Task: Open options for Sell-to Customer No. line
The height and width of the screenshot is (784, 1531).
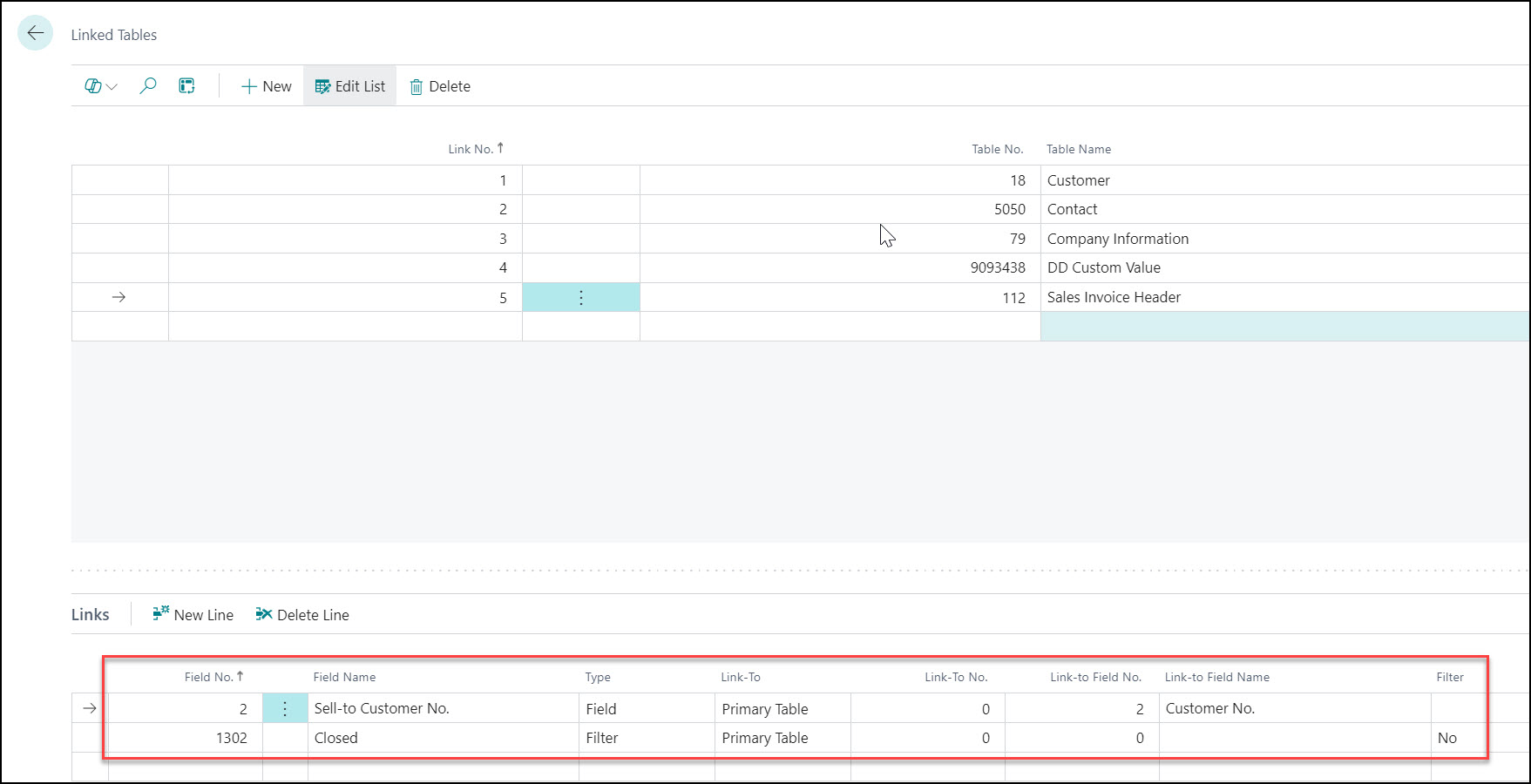Action: 285,709
